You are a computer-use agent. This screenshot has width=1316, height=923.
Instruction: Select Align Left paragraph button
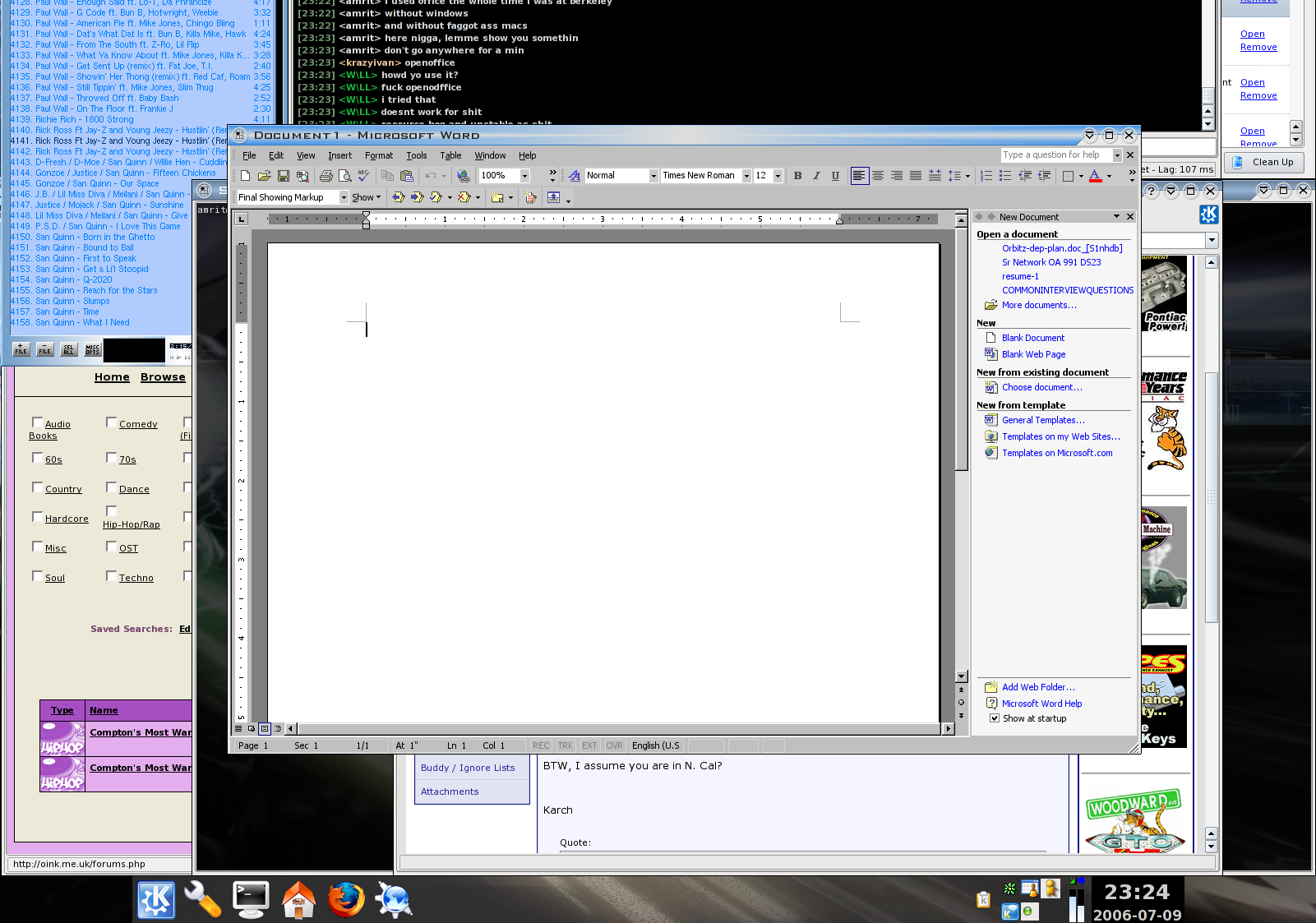859,176
